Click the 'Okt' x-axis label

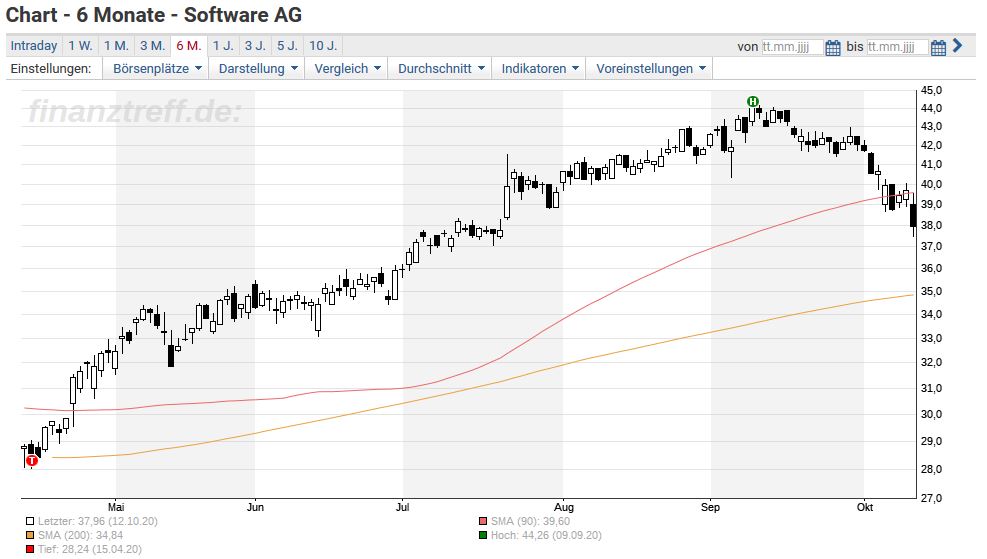coord(865,507)
